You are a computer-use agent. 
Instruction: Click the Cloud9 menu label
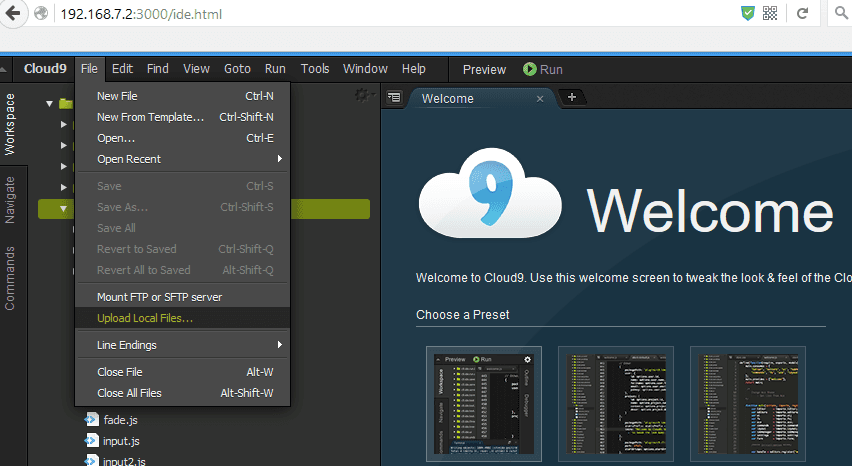[45, 68]
